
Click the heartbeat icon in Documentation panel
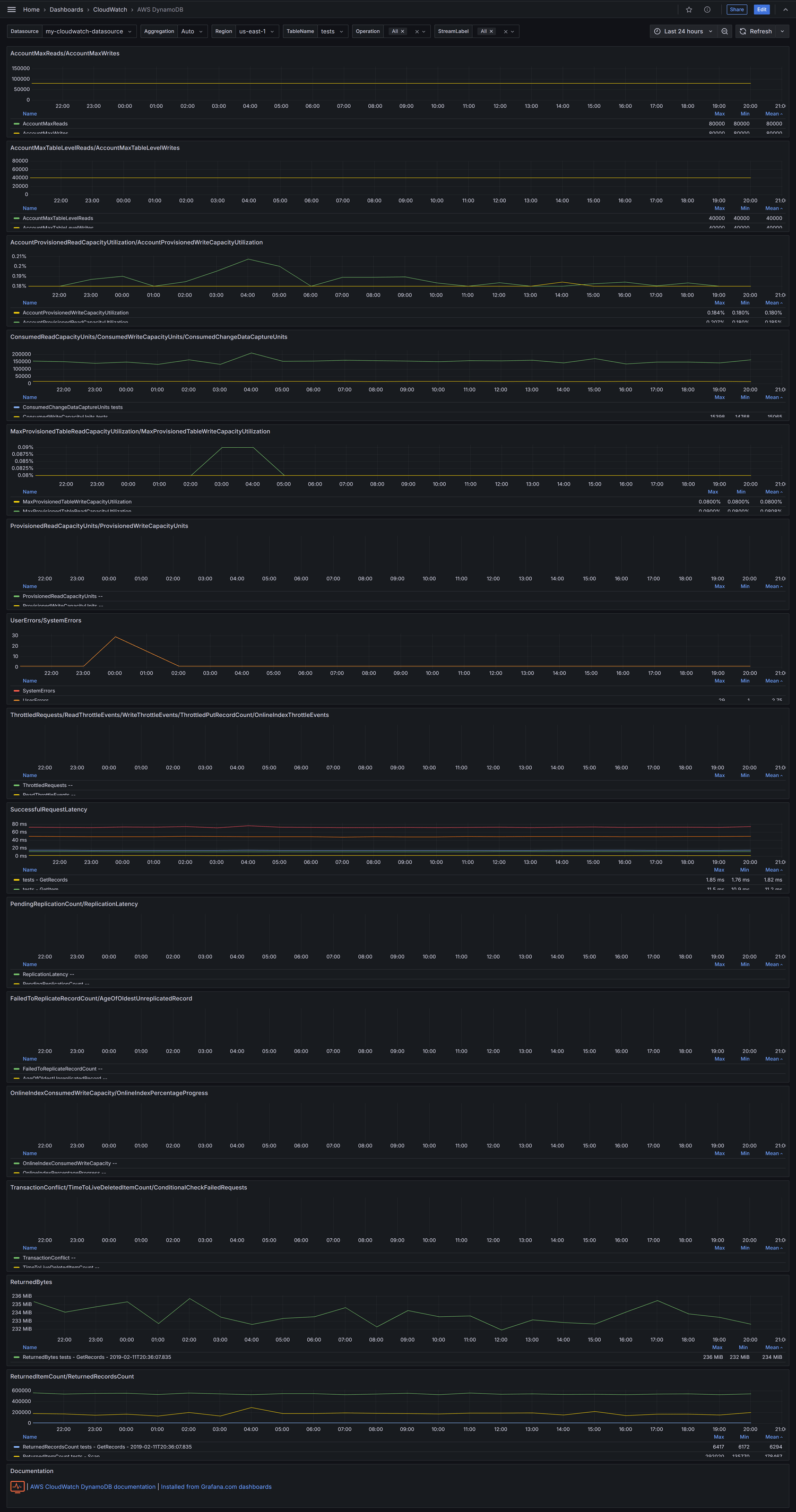17,1487
